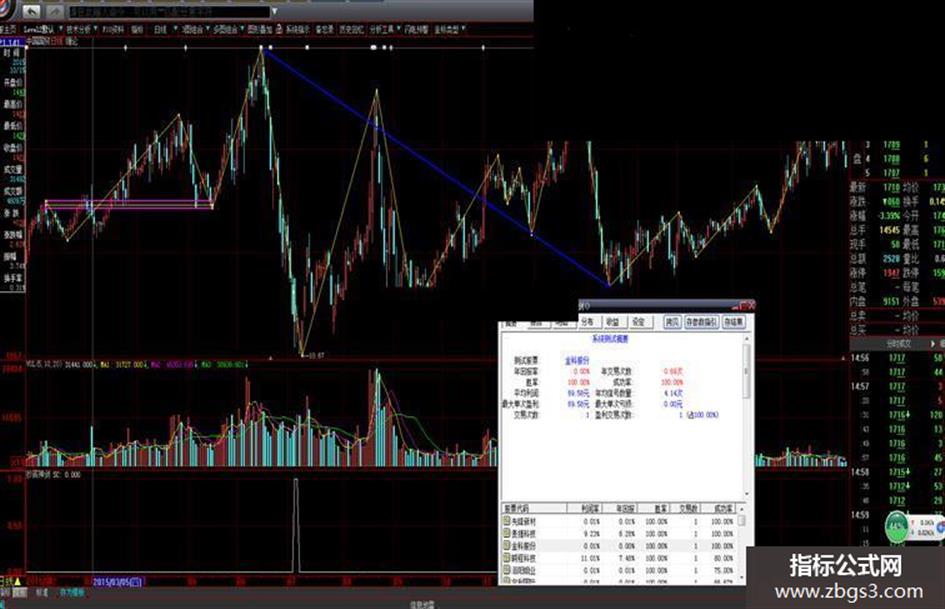Open the dropdown arrow beside the search box
This screenshot has height=609, width=945.
point(275,11)
